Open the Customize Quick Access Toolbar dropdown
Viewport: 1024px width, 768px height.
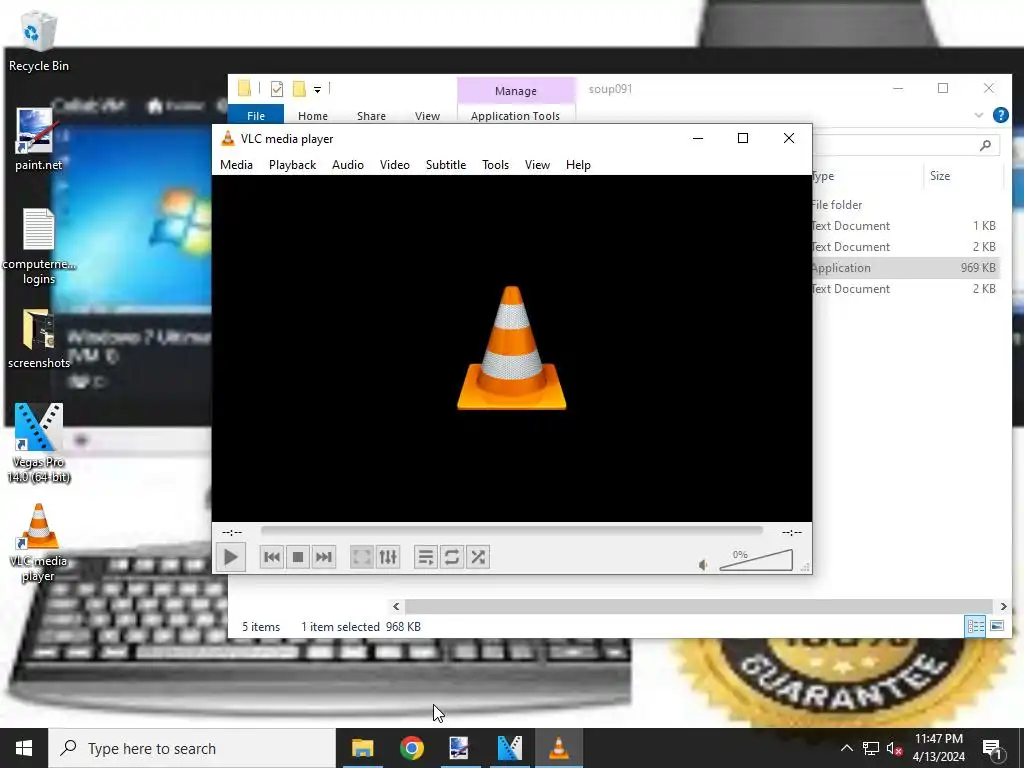pos(317,89)
